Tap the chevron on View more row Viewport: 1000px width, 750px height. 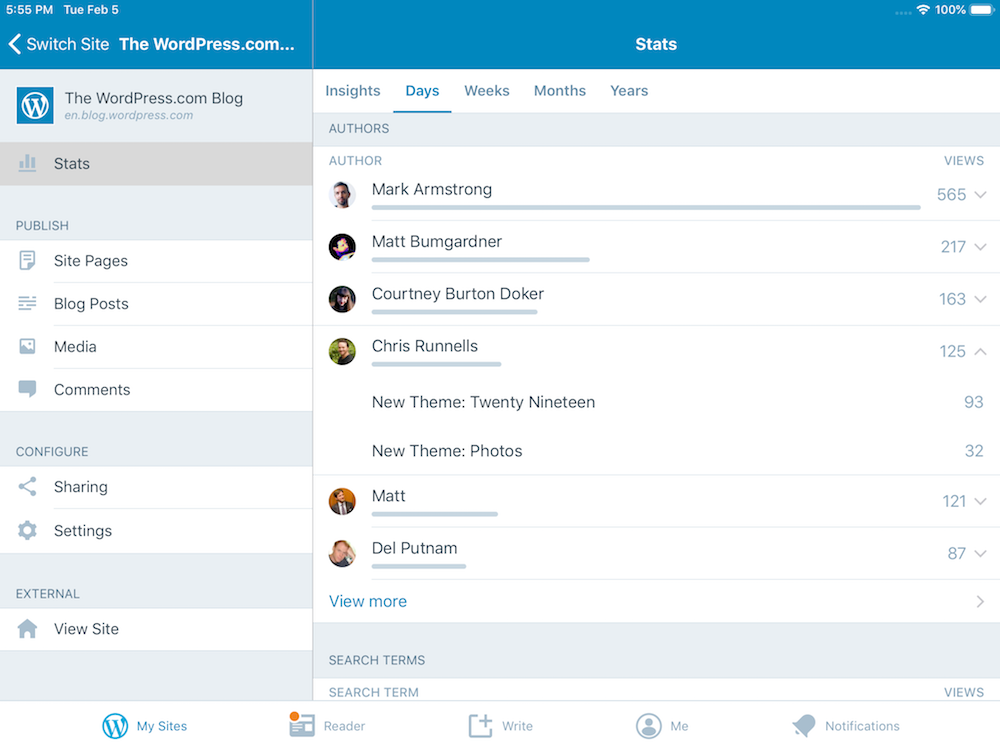pyautogui.click(x=980, y=601)
